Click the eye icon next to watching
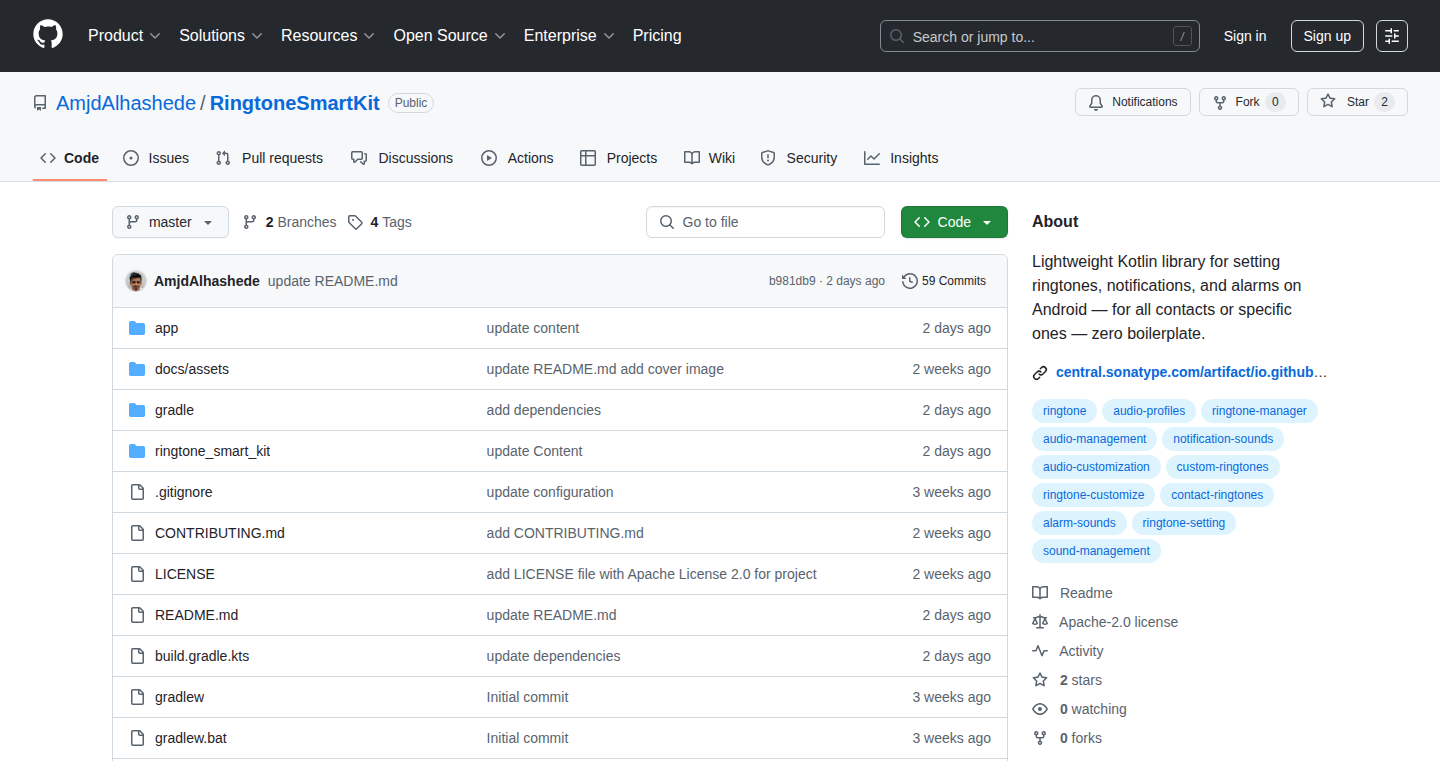 coord(1040,709)
